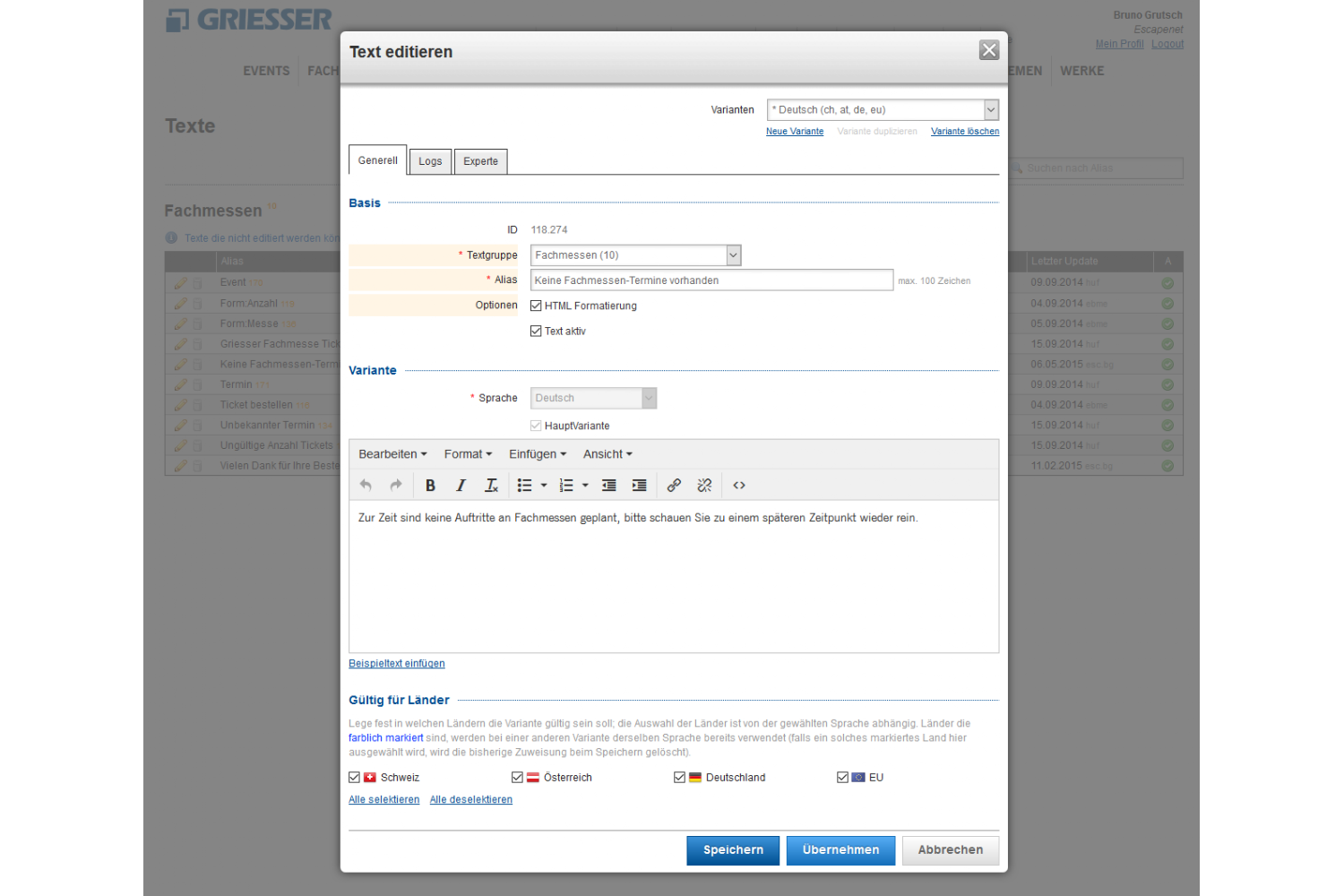Viewport: 1344px width, 896px height.
Task: Click the clear formatting icon
Action: coord(491,486)
